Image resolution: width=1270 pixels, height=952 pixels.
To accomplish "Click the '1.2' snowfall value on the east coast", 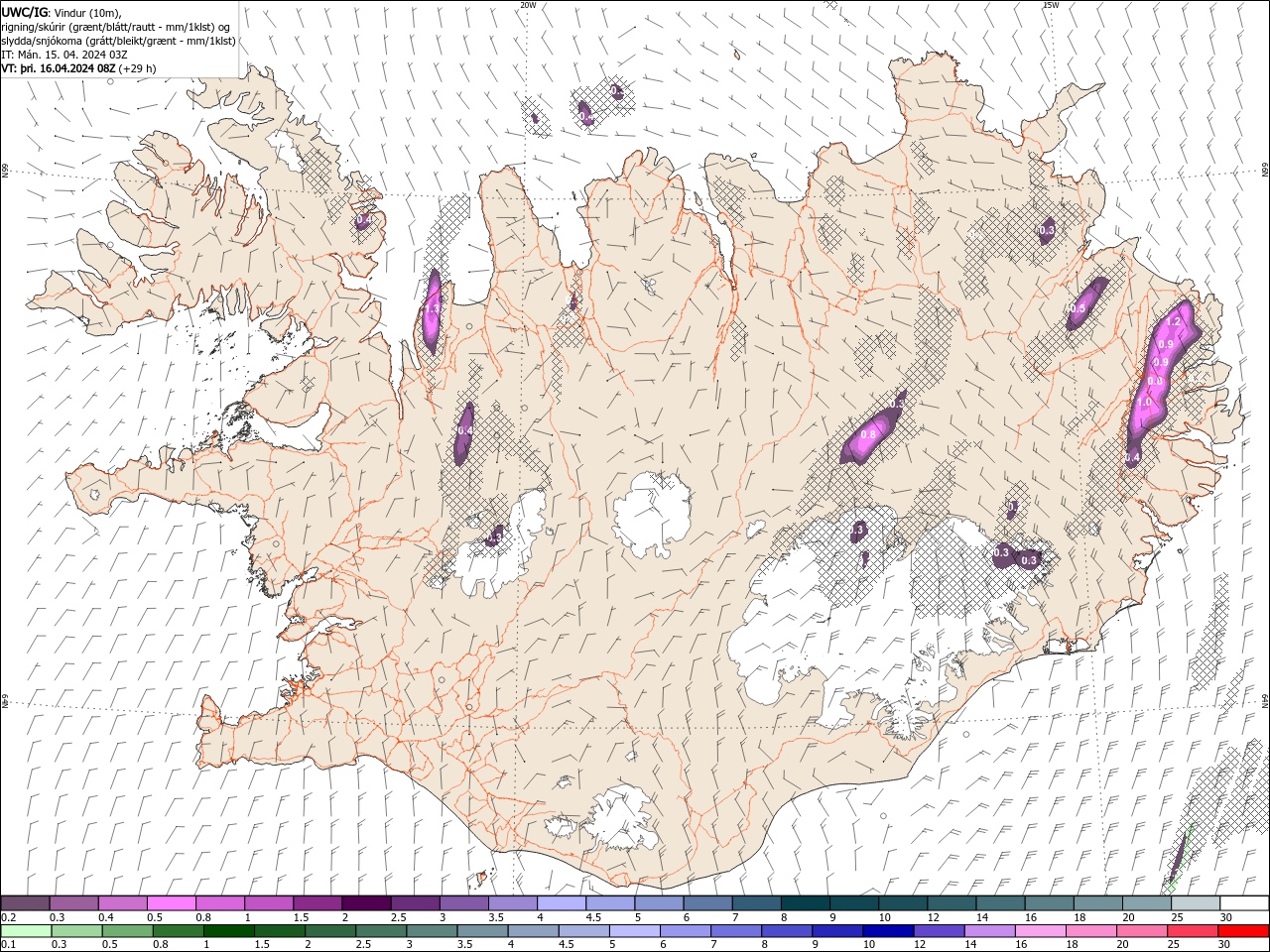I will coord(1174,321).
